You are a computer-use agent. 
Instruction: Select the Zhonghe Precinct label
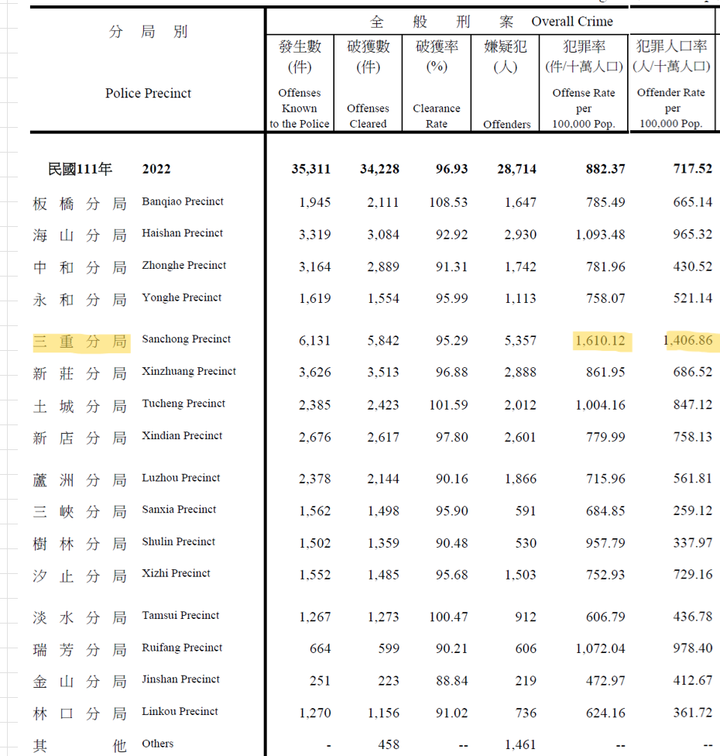[x=184, y=266]
